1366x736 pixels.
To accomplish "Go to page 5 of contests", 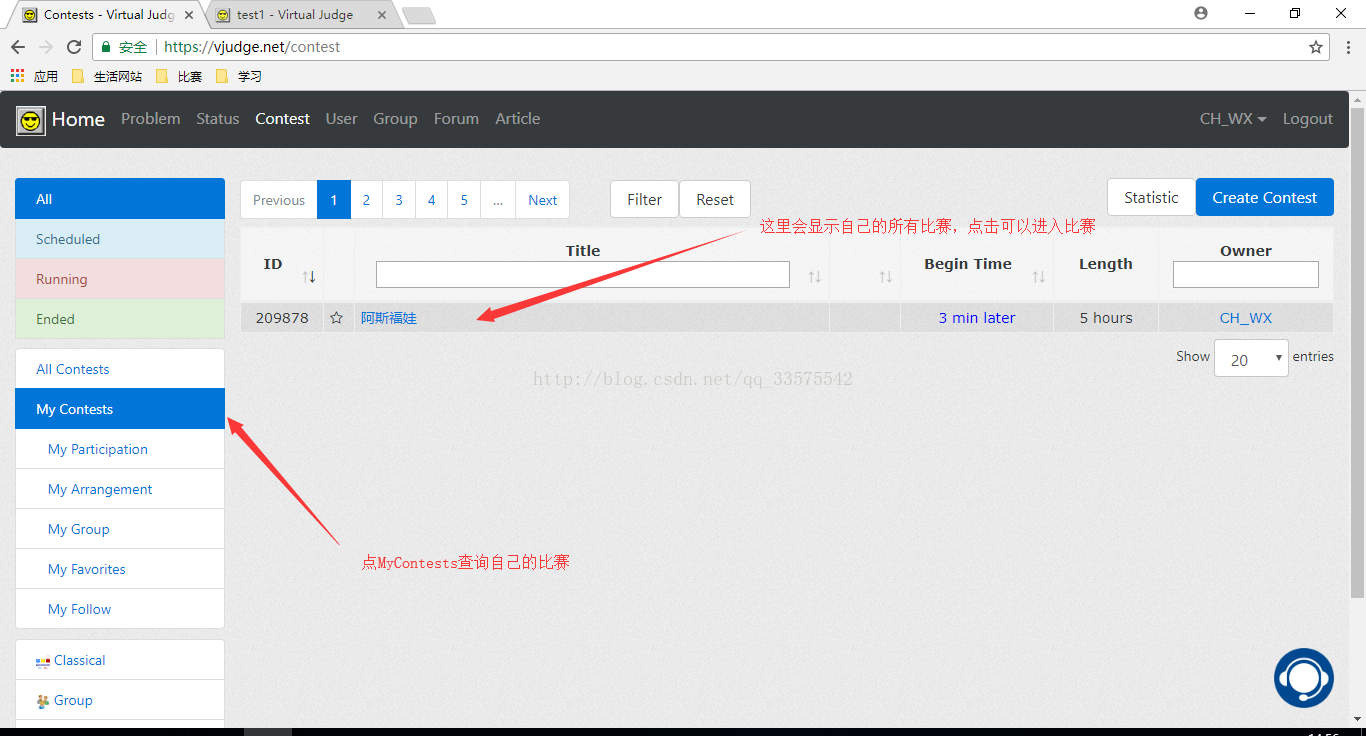I will pyautogui.click(x=464, y=200).
